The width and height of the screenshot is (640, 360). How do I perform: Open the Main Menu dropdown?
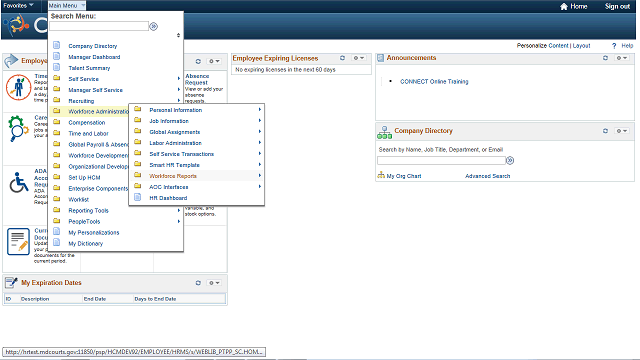67,5
